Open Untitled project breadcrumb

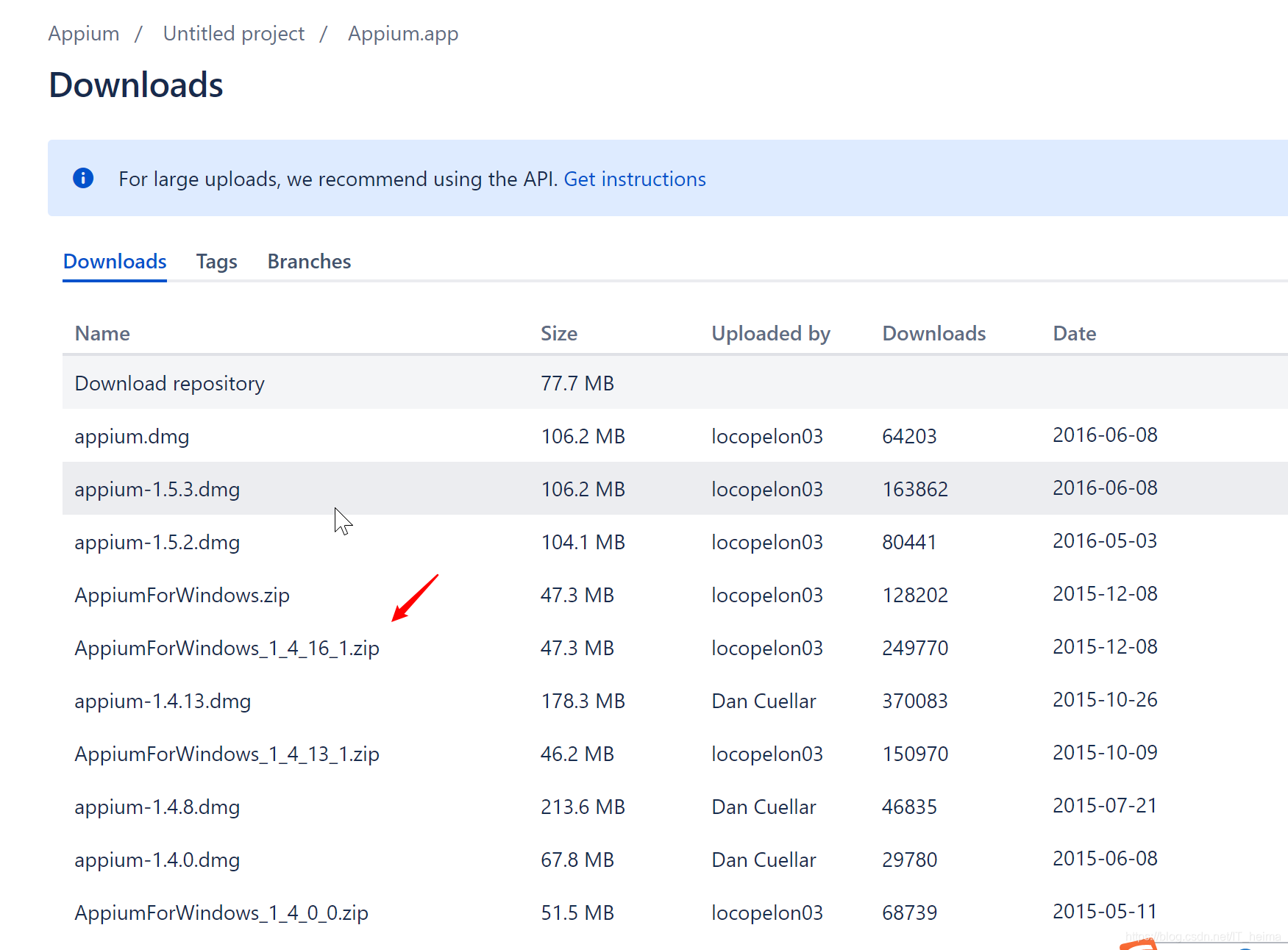[x=234, y=34]
